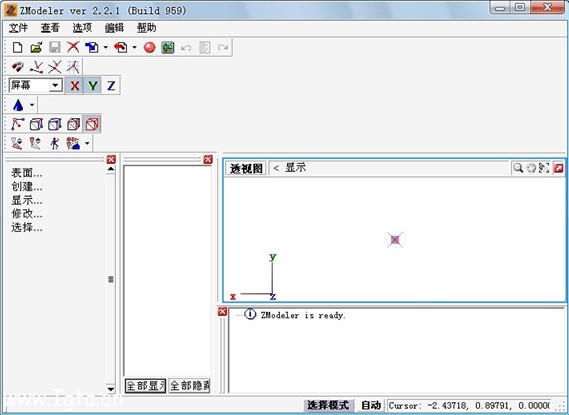
Task: Click the first selection brush icon in bottom toolbar
Action: [x=17, y=143]
